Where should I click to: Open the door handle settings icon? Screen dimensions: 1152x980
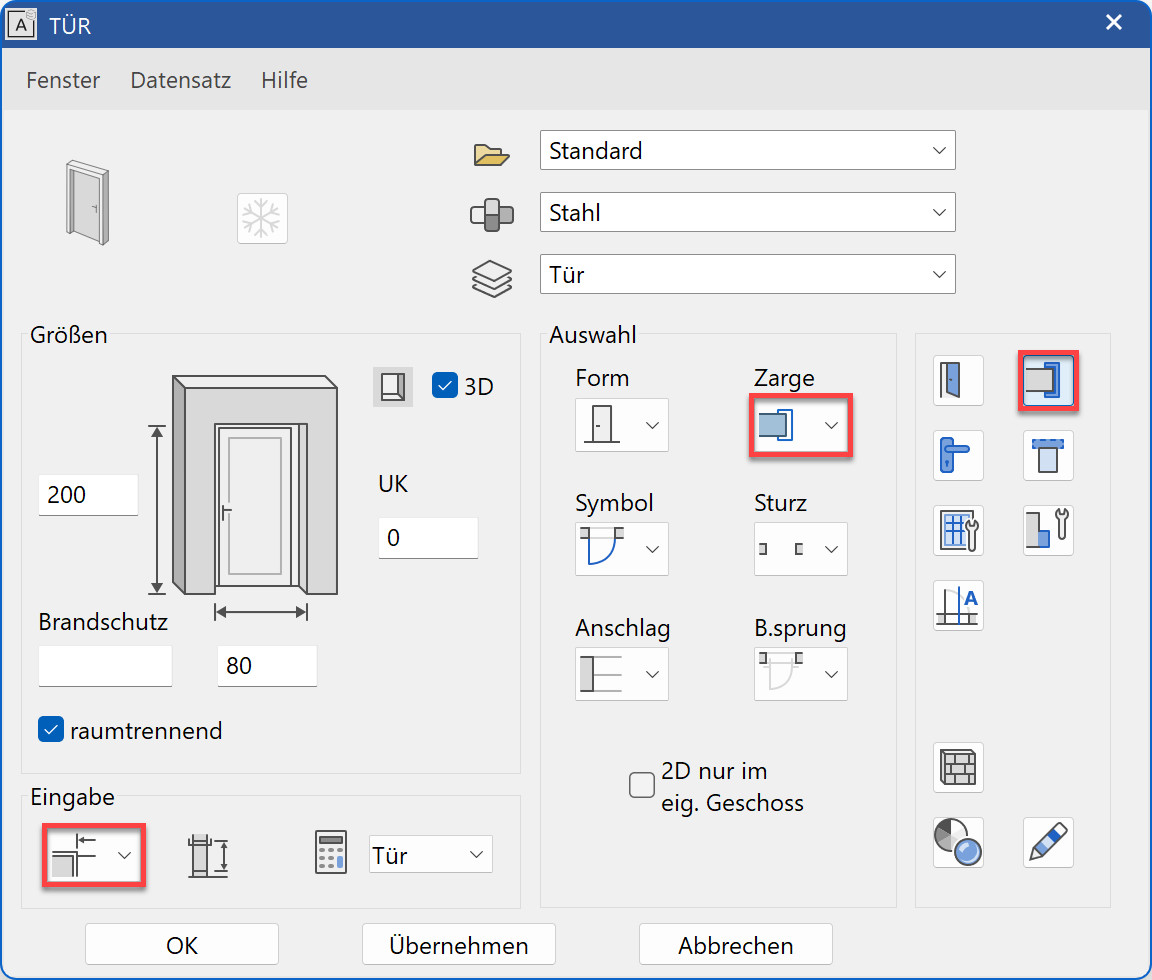click(x=958, y=456)
